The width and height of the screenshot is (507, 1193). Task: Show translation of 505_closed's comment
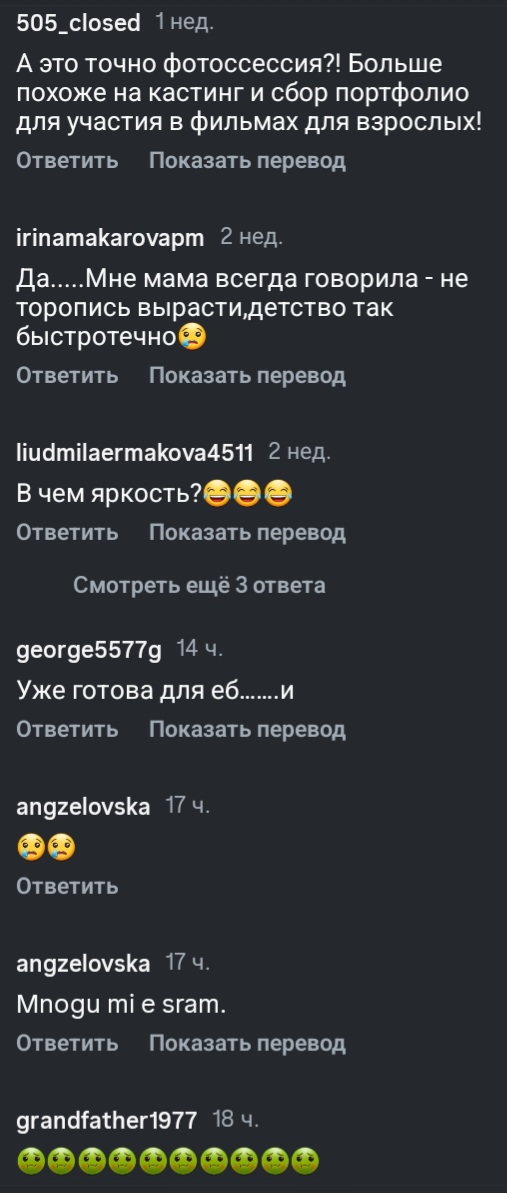point(247,161)
